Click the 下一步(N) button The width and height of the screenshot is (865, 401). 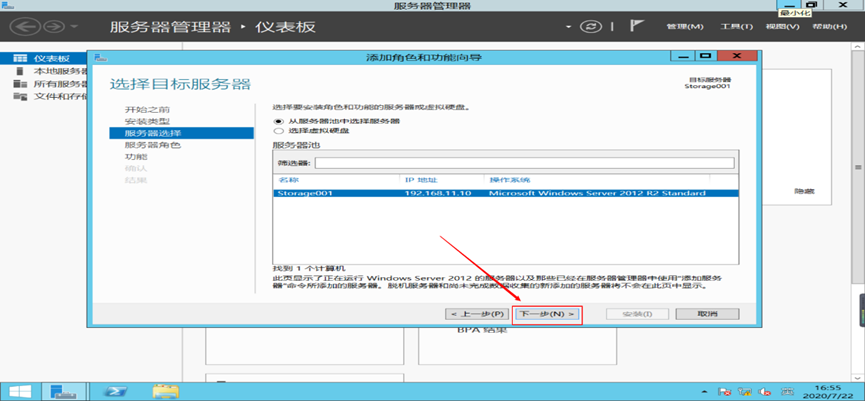547,314
